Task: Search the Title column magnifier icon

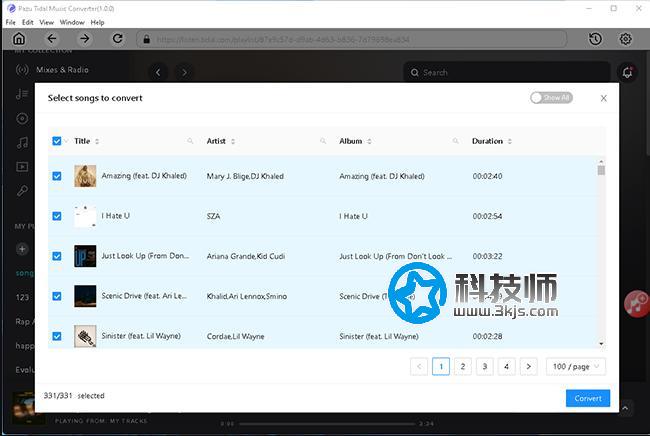Action: [190, 141]
